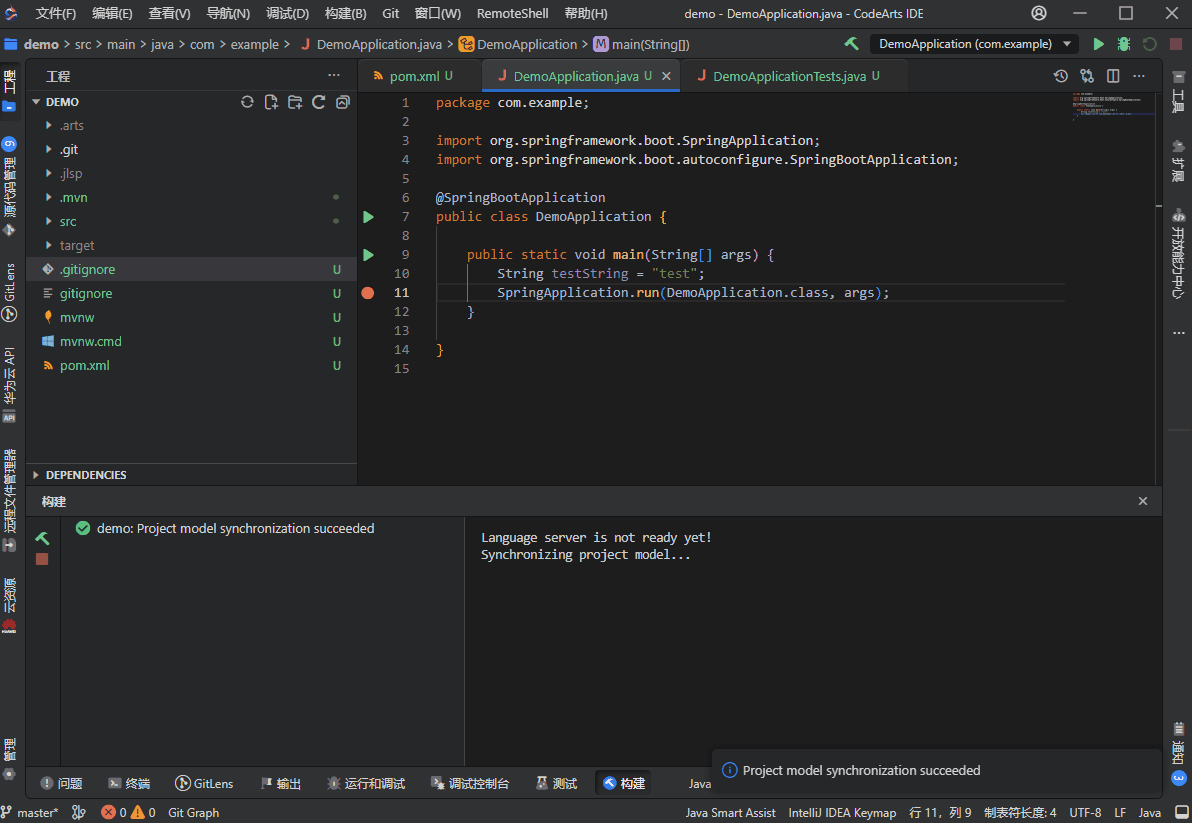Image resolution: width=1192 pixels, height=823 pixels.
Task: Click the code minimap preview
Action: [1110, 106]
